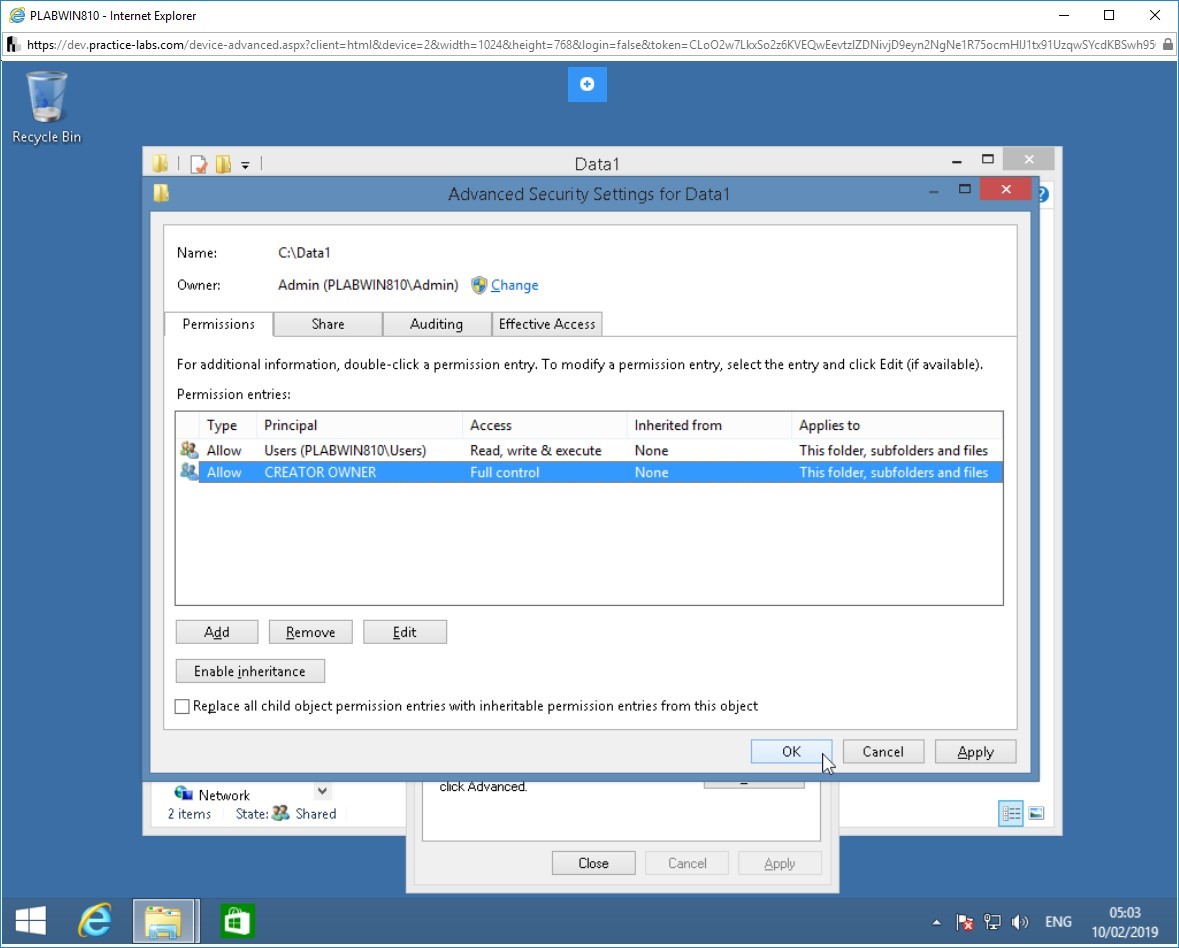Screen dimensions: 1179x948
Task: Click the New Folder icon in Data1 toolbar
Action: [223, 164]
